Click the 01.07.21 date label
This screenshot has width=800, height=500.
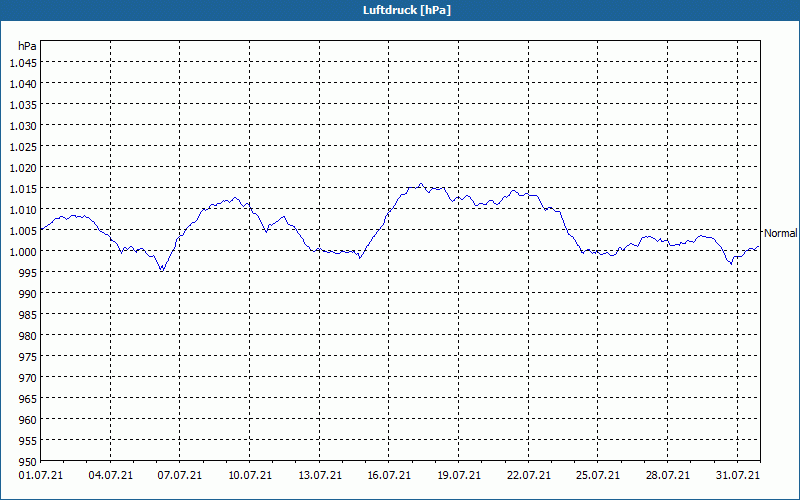(41, 476)
